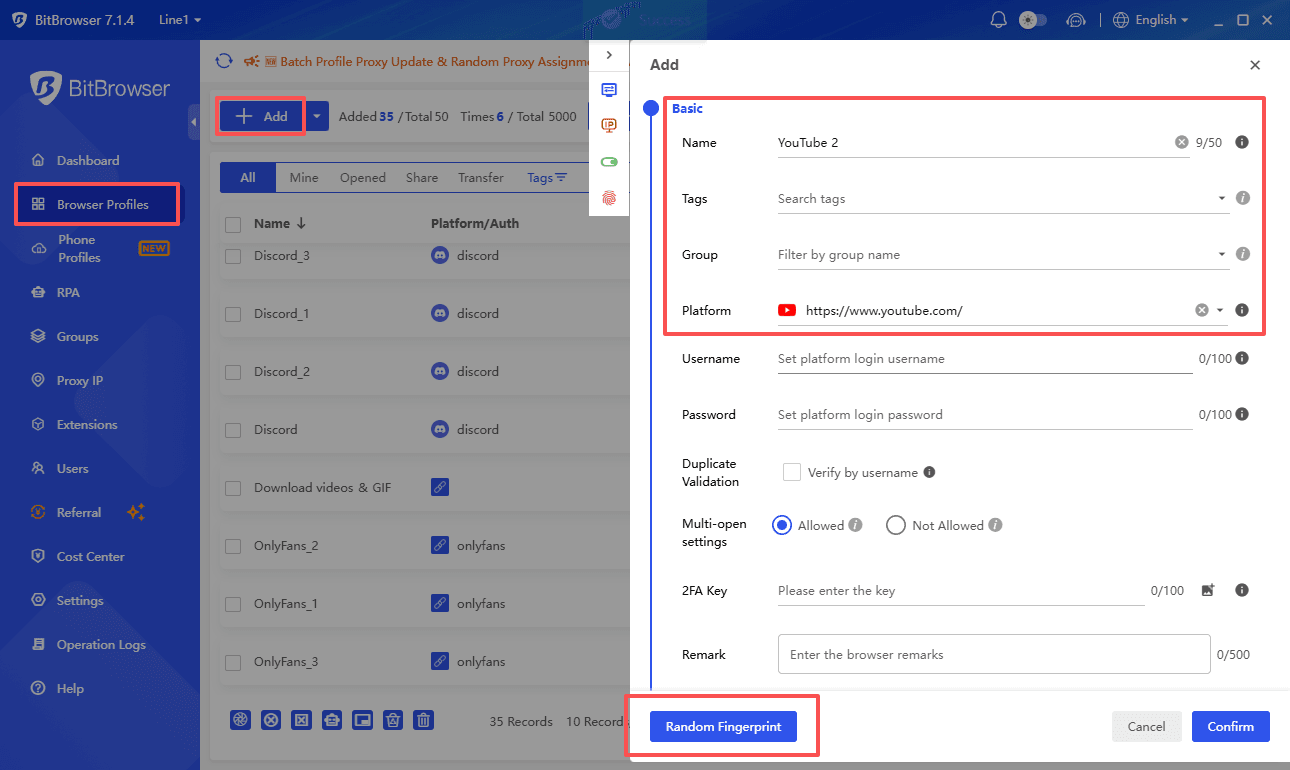1290x770 pixels.
Task: Tick the Verify by username checkbox
Action: [x=792, y=472]
